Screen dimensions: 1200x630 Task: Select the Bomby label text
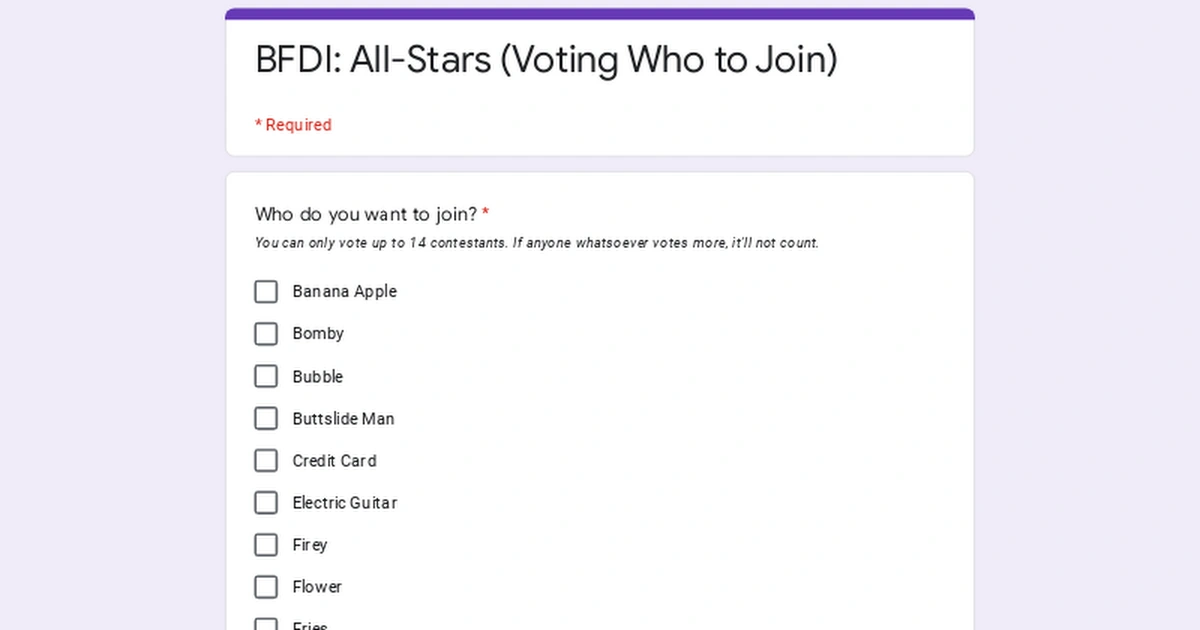[318, 333]
